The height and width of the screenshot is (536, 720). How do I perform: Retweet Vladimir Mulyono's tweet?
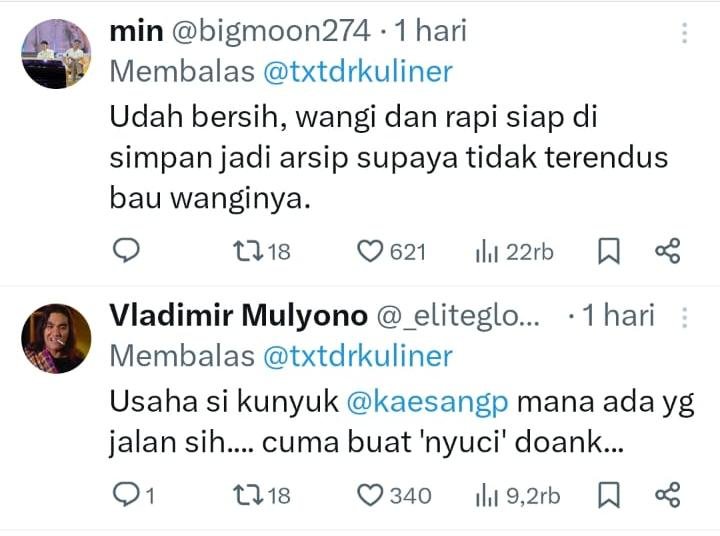coord(246,494)
